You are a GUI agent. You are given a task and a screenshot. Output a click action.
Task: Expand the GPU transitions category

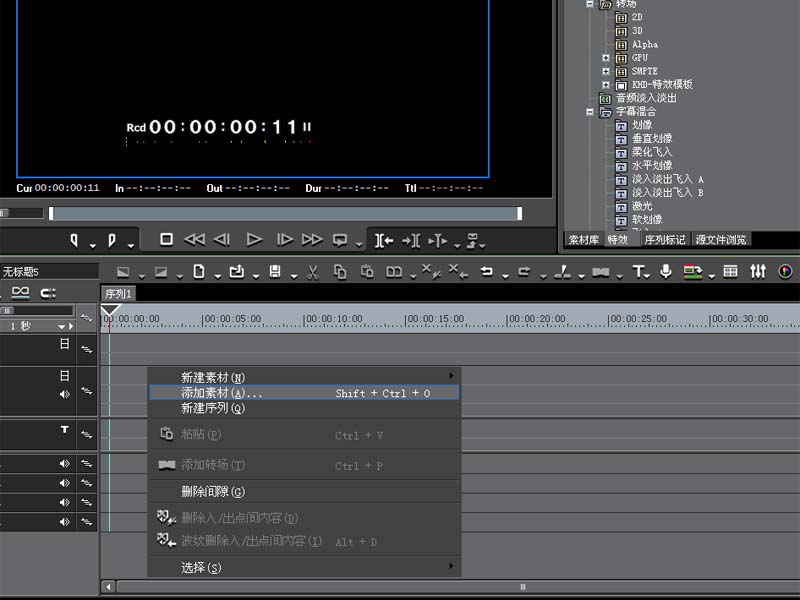click(x=605, y=57)
